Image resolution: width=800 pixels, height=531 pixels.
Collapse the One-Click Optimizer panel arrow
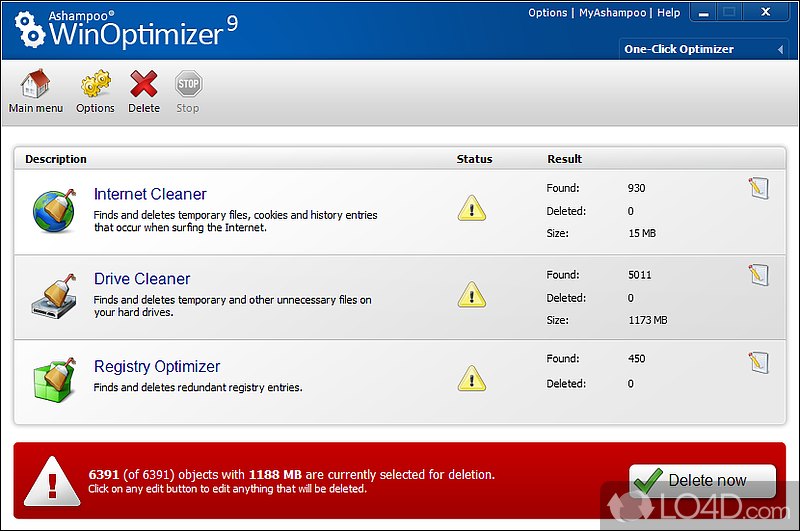tap(780, 49)
